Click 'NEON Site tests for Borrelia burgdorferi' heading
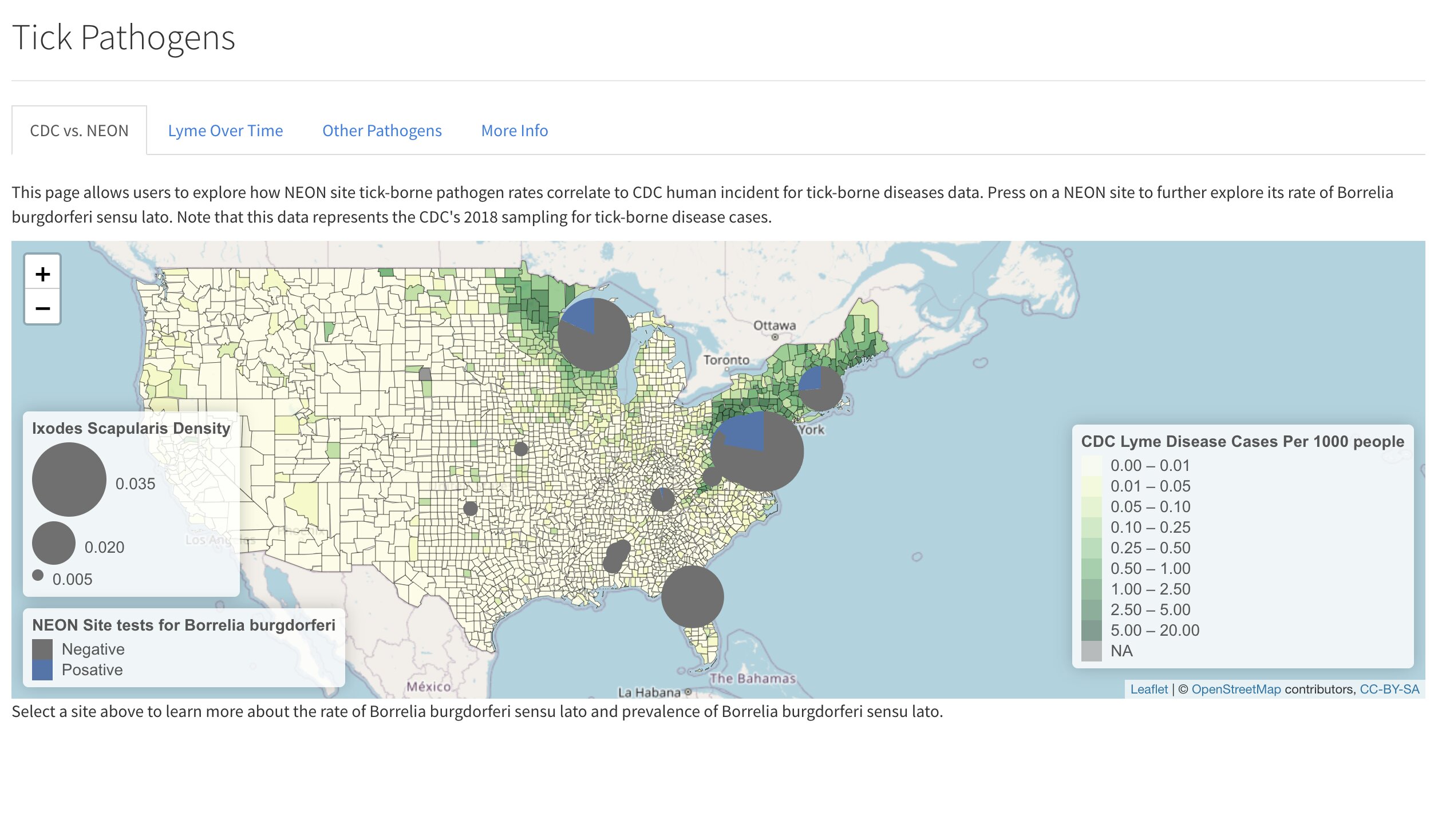Screen dimensions: 1438x840 click(x=184, y=625)
